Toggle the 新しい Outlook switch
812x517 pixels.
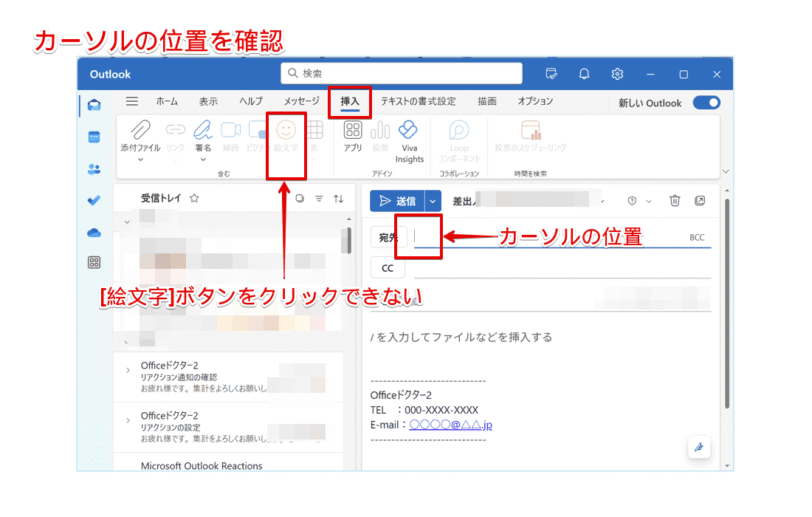click(x=706, y=103)
